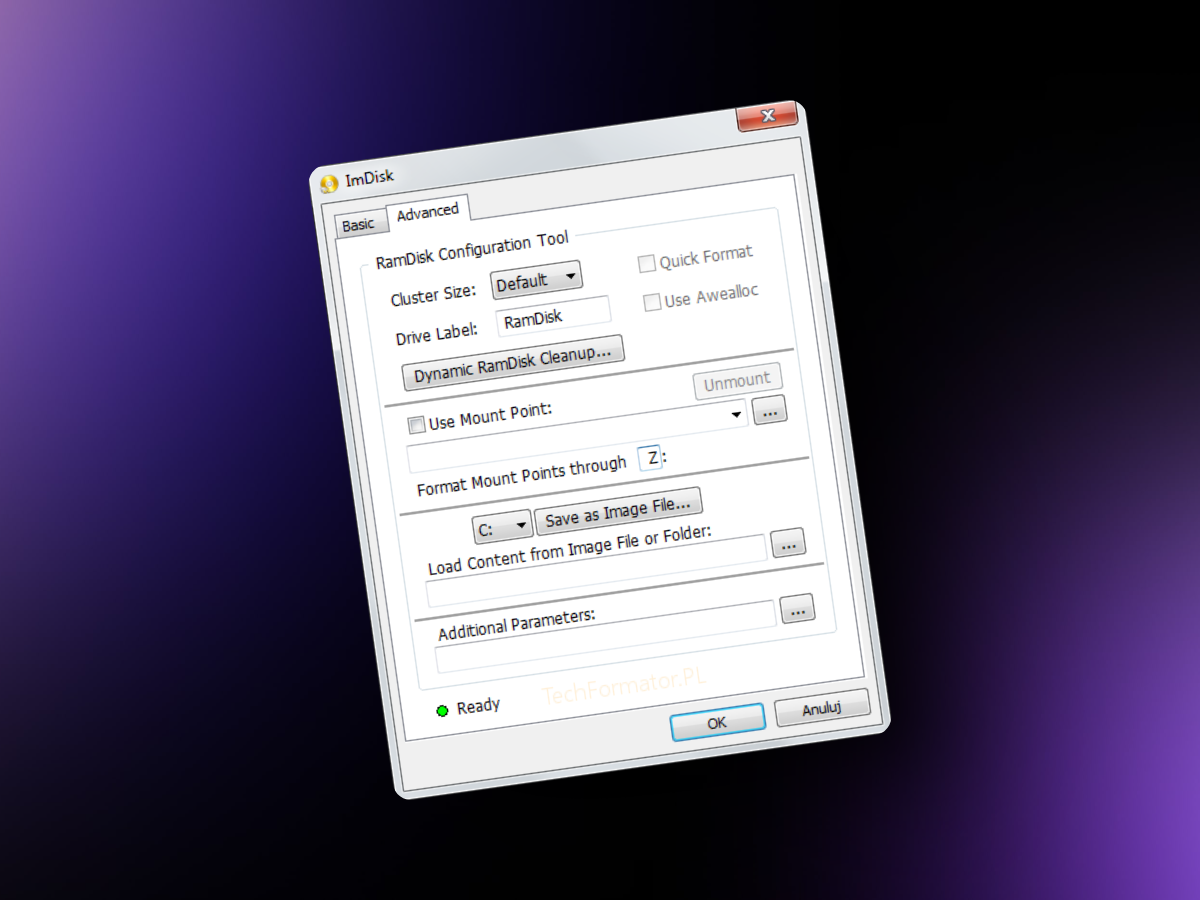Click the Drive Label input field
Viewport: 1200px width, 900px height.
point(554,318)
